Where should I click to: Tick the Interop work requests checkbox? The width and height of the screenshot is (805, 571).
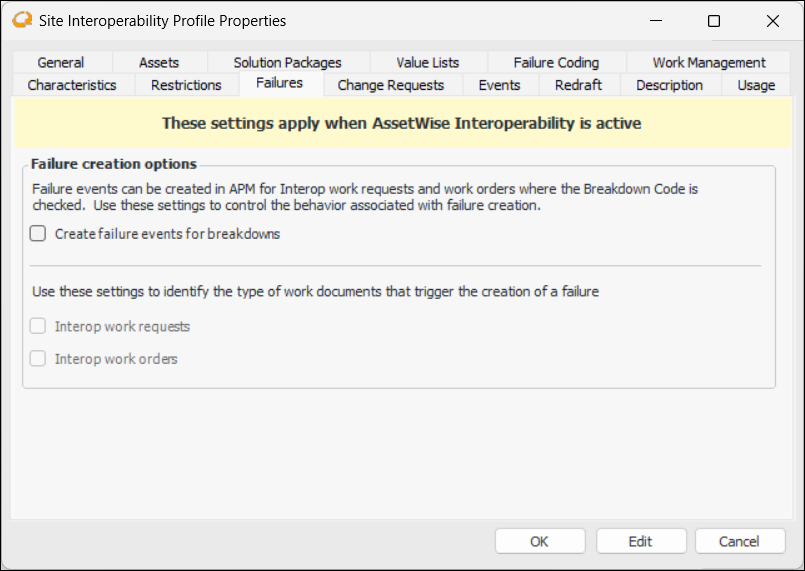coord(39,326)
